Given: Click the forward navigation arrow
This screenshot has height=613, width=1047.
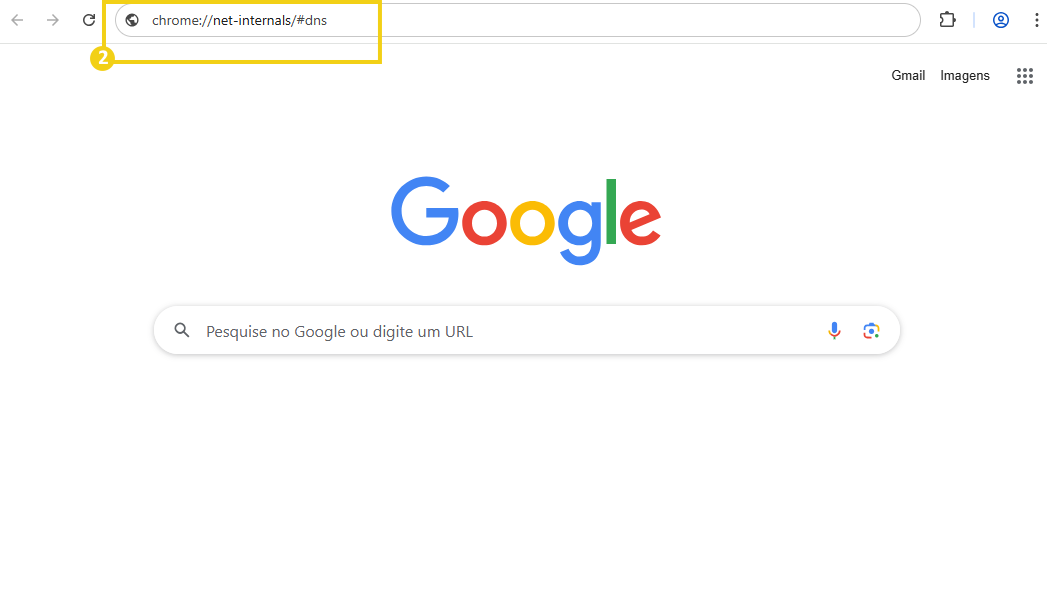Looking at the screenshot, I should point(53,20).
